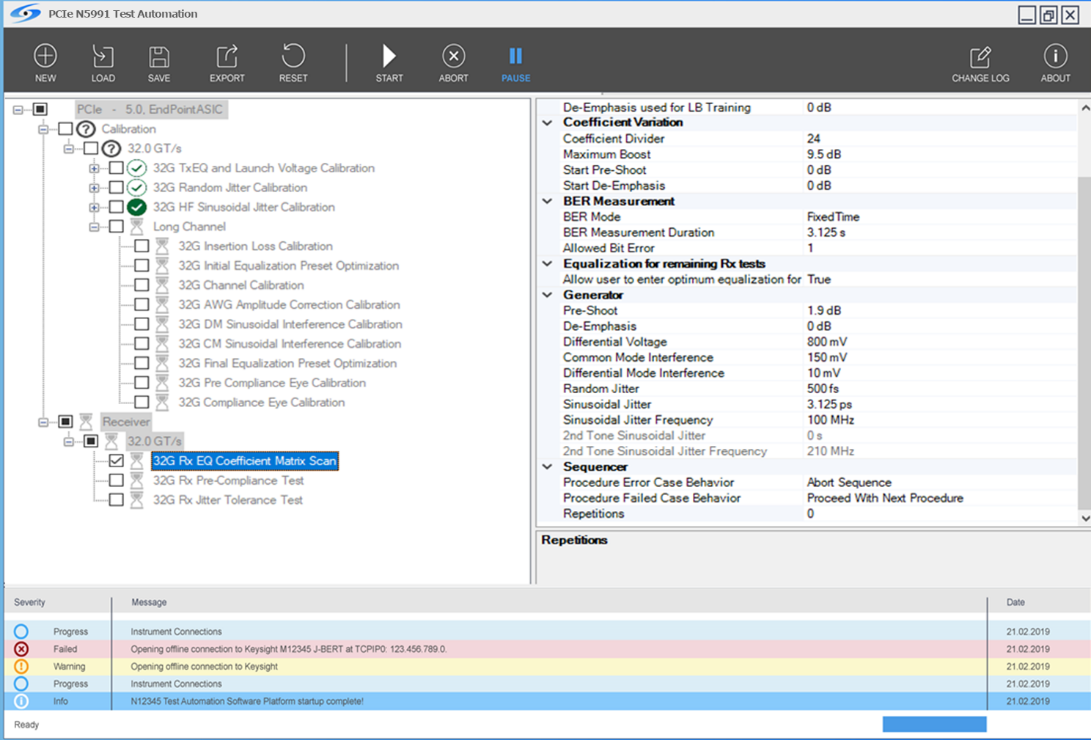The image size is (1091, 740).
Task: Enable 32G Random Jitter Calibration checkbox
Action: 116,187
